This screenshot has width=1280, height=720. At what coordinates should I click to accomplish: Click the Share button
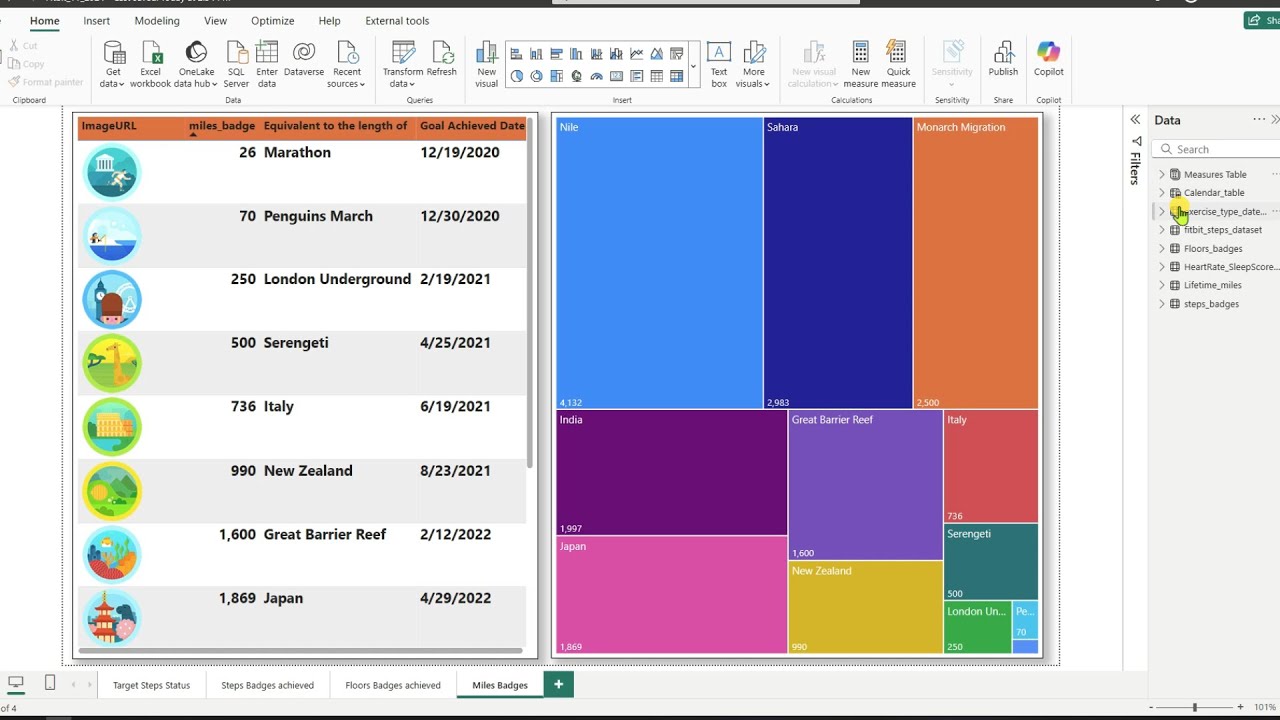(1261, 20)
